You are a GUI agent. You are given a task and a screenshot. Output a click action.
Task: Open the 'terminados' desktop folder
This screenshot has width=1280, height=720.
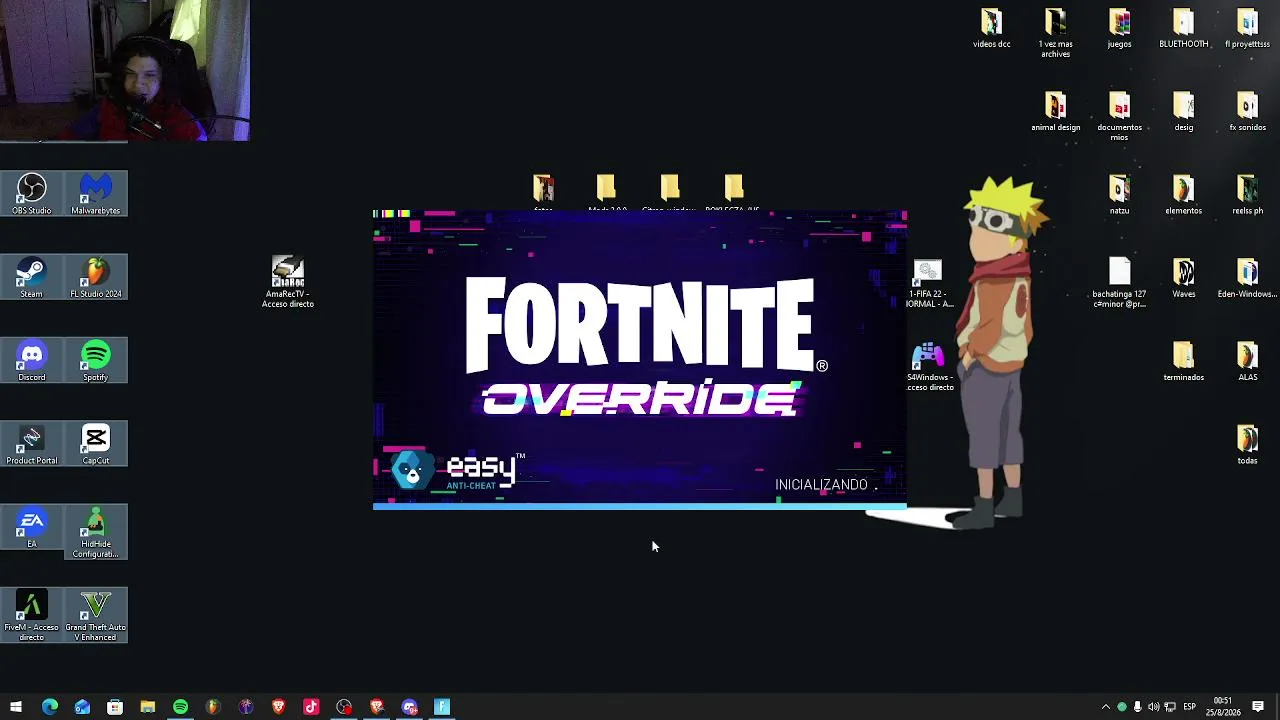1183,362
